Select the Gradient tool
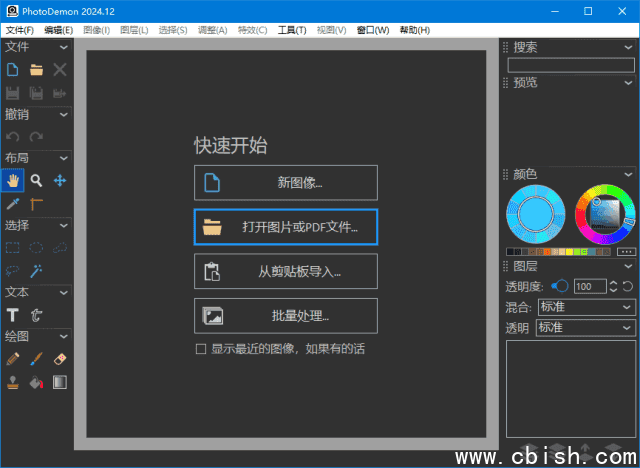Image resolution: width=640 pixels, height=468 pixels. click(x=60, y=382)
